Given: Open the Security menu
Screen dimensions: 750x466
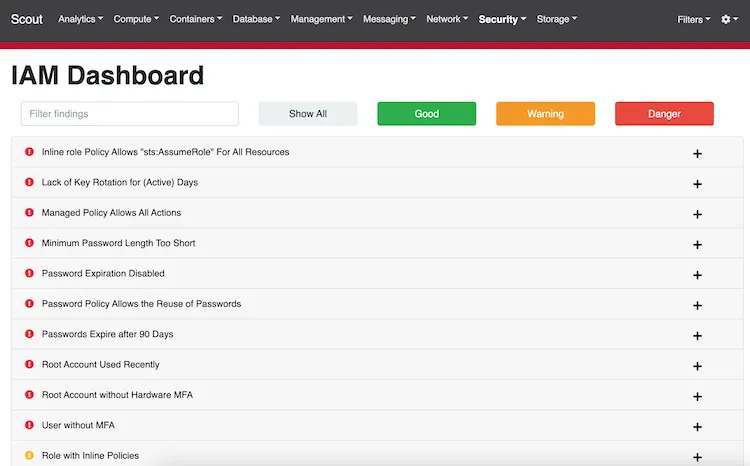Looking at the screenshot, I should pyautogui.click(x=502, y=19).
